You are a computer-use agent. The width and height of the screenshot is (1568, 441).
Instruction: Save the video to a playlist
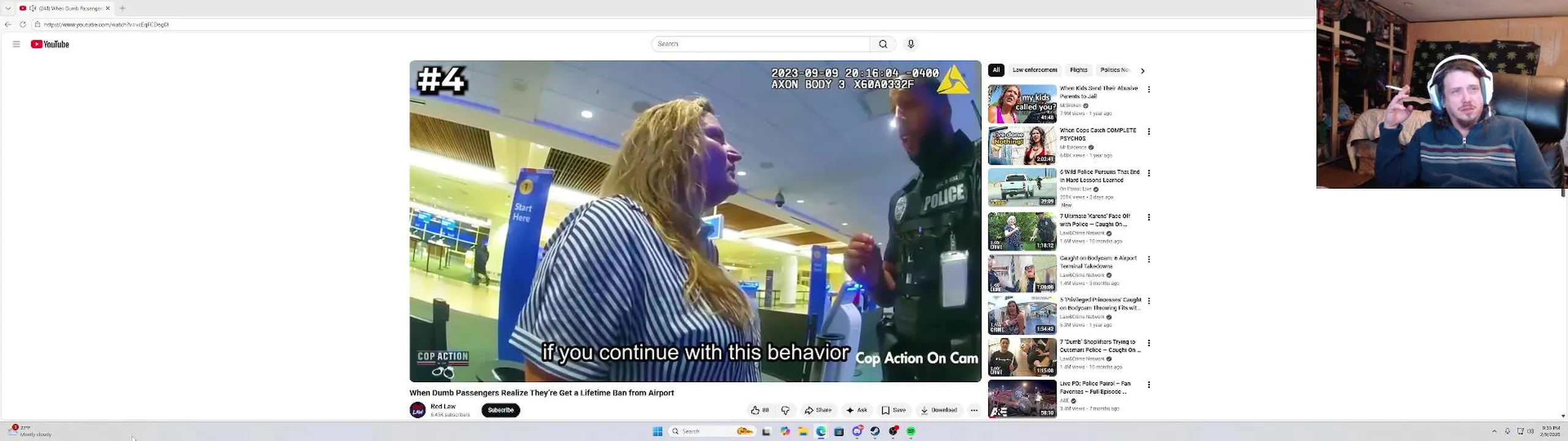click(894, 410)
